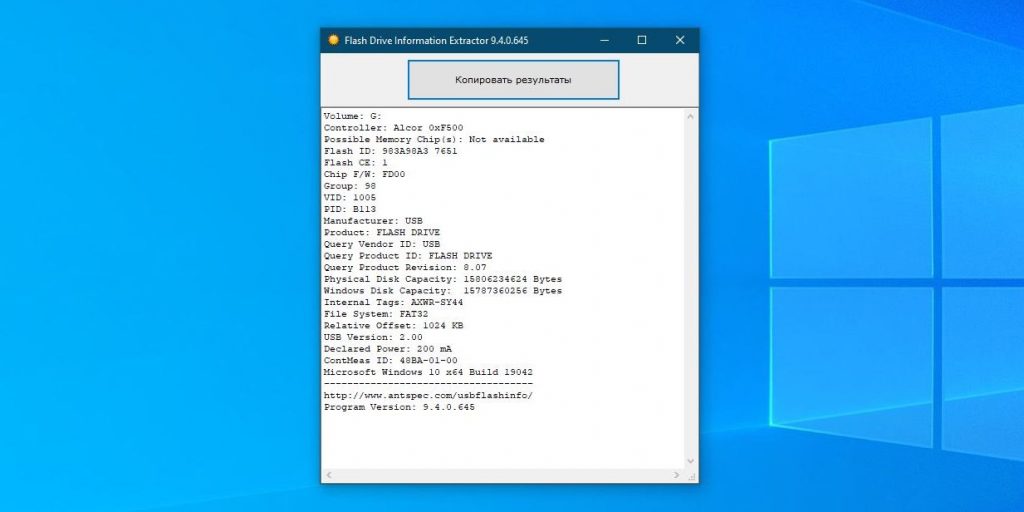The width and height of the screenshot is (1024, 512).
Task: Click the Flash Drive Information Extractor app icon
Action: (x=333, y=41)
